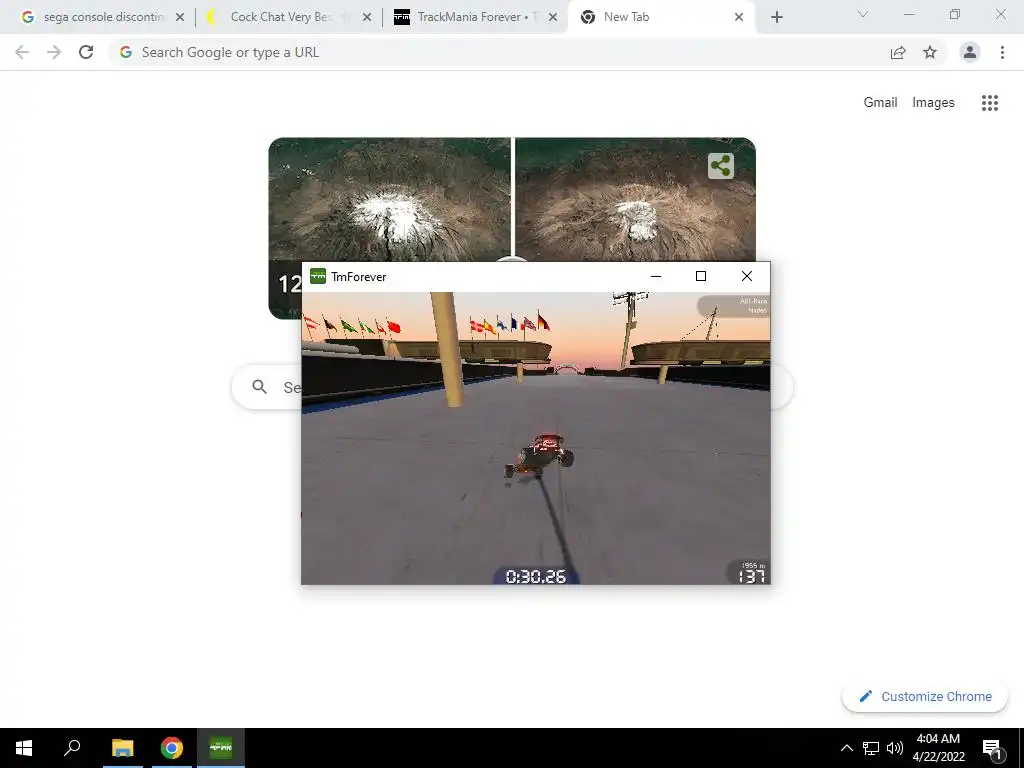
Task: Open the Chrome tab search chevron
Action: coord(863,14)
